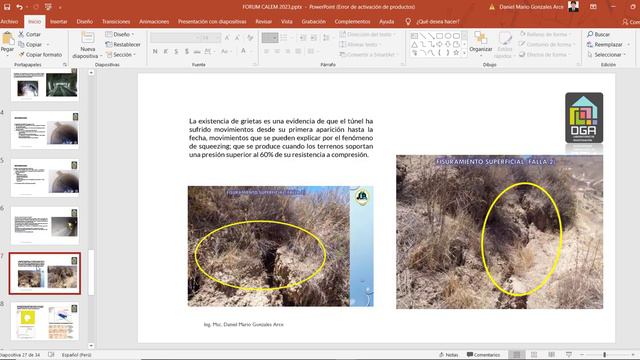Click thumbnail pane scroll up arrow
Viewport: 640px width, 360px height.
(x=91, y=73)
